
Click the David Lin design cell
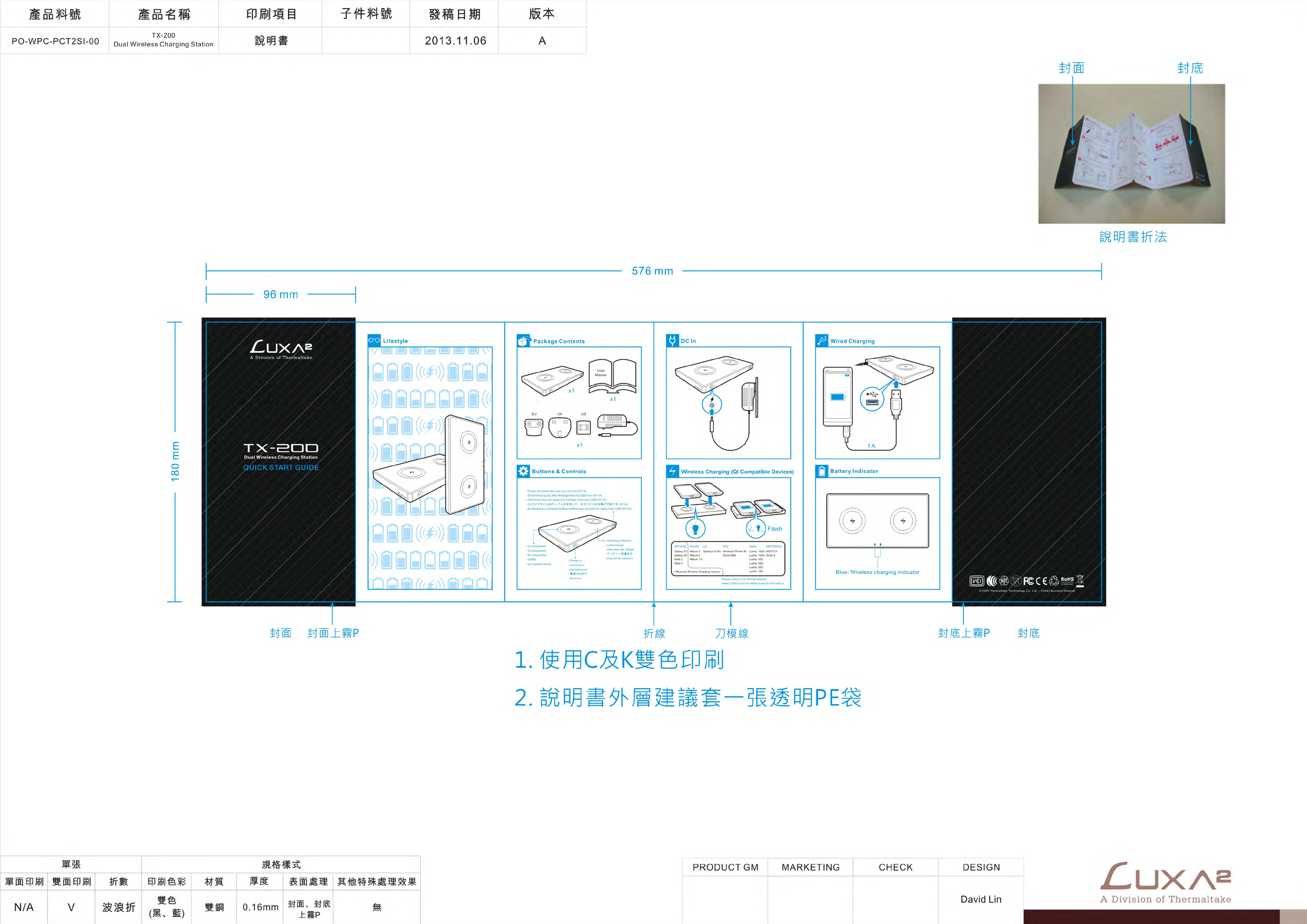coord(980,899)
